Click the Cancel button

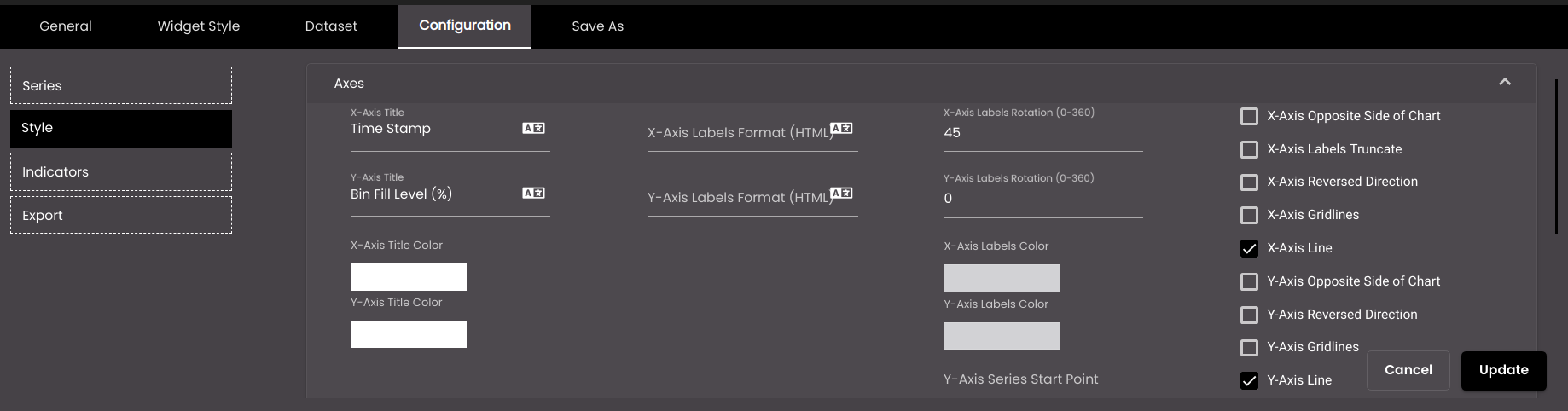coord(1408,370)
